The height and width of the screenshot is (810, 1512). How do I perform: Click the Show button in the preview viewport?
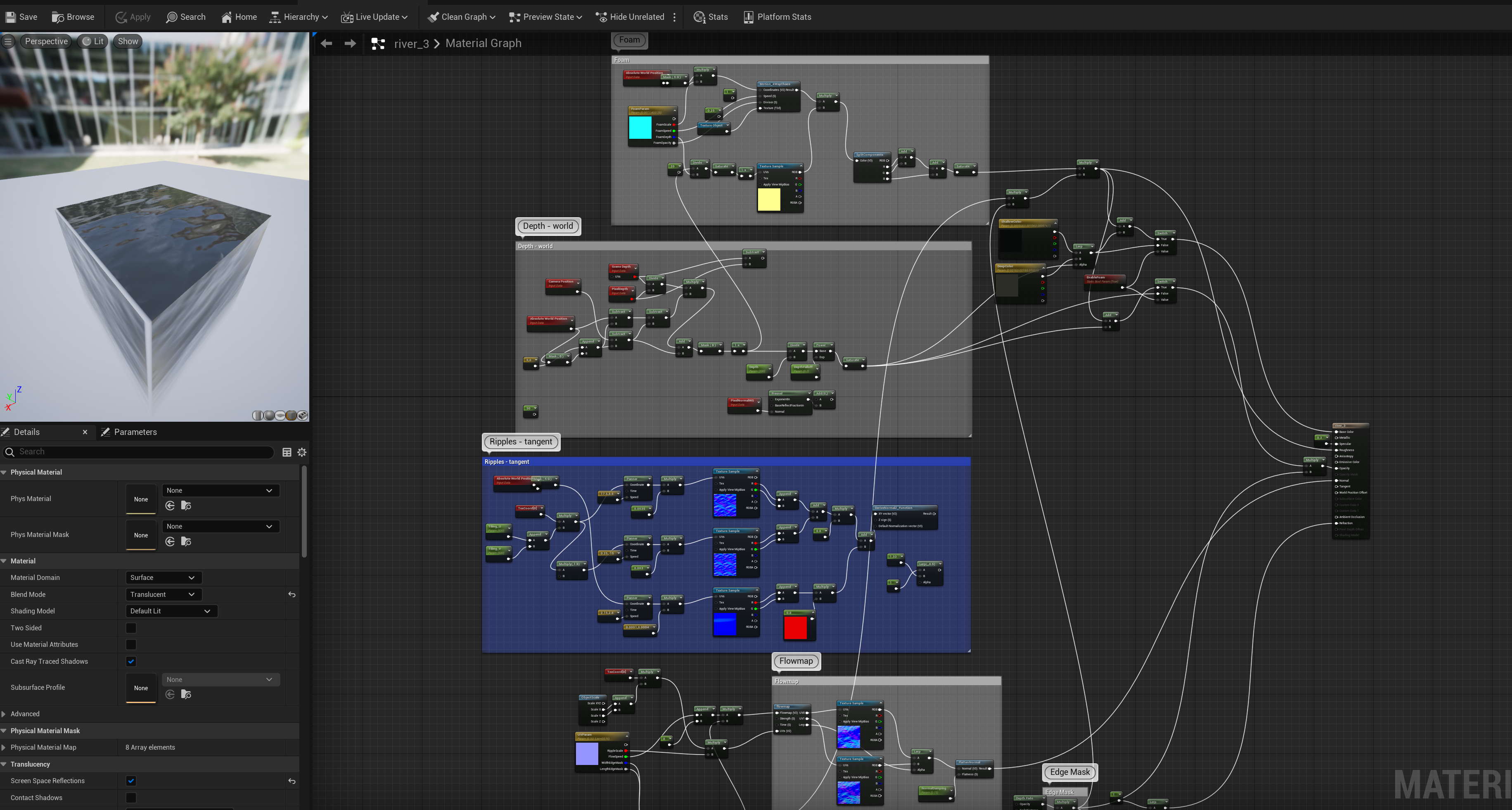(x=127, y=41)
